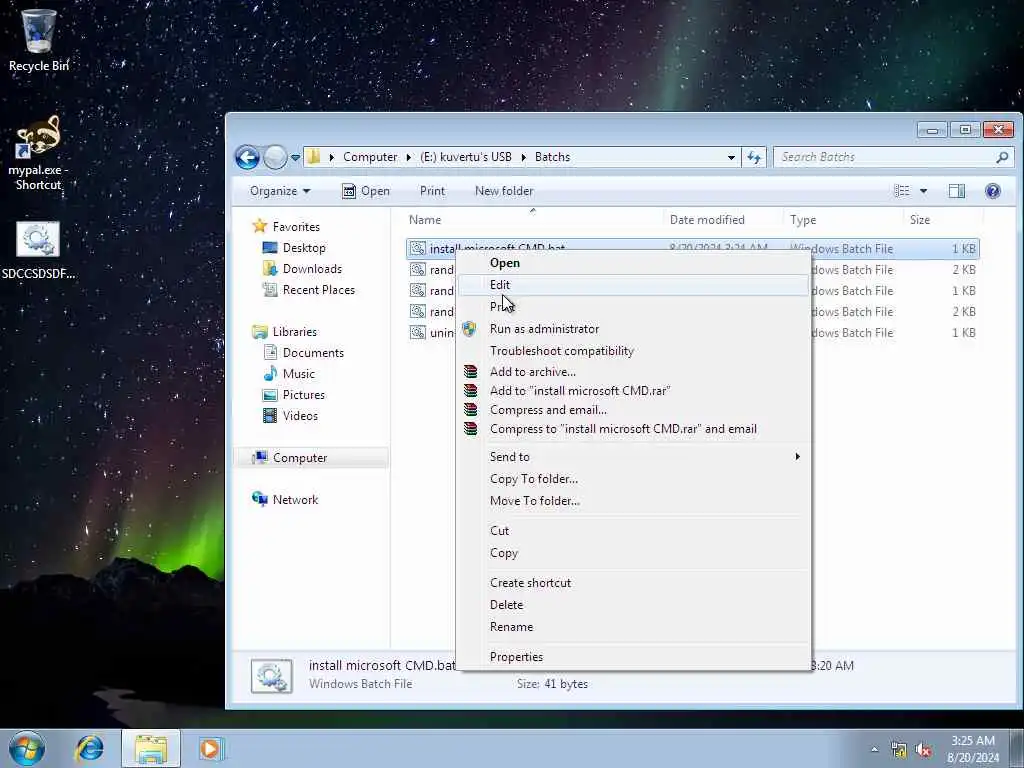Click Windows Explorer taskbar button
The height and width of the screenshot is (768, 1024).
point(151,748)
